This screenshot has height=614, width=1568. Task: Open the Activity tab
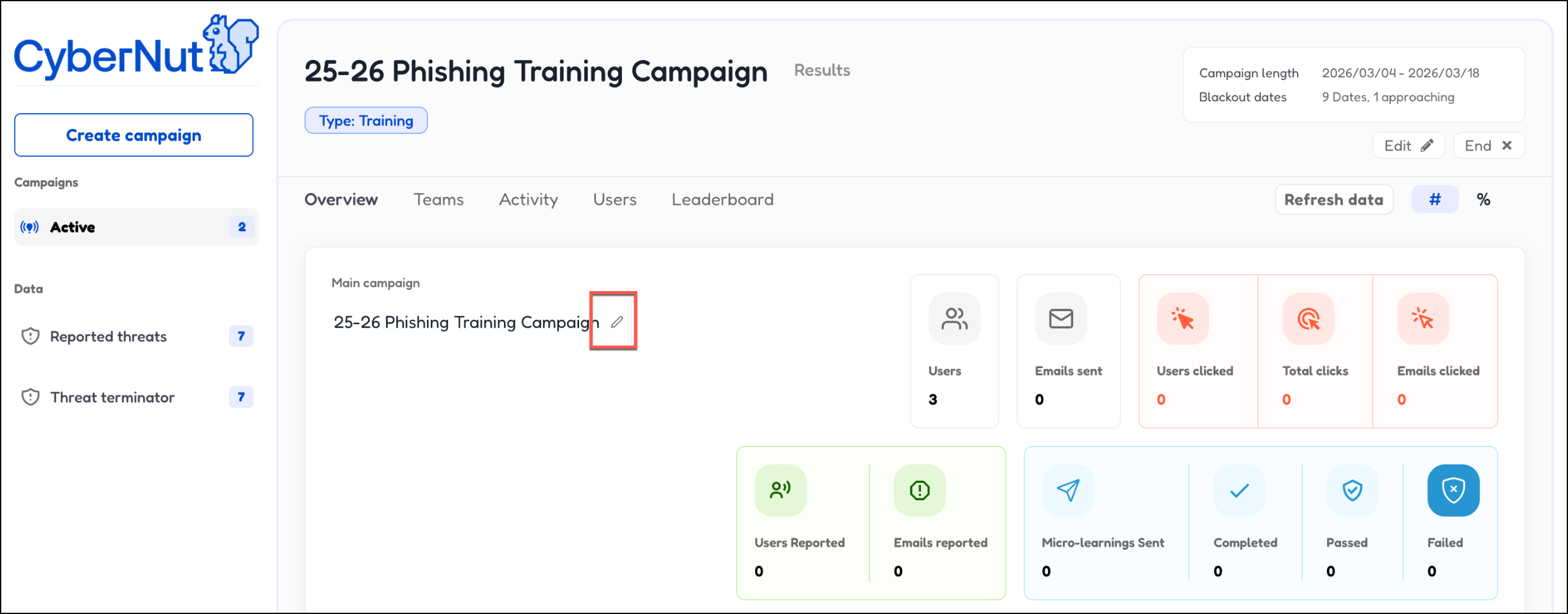click(528, 199)
